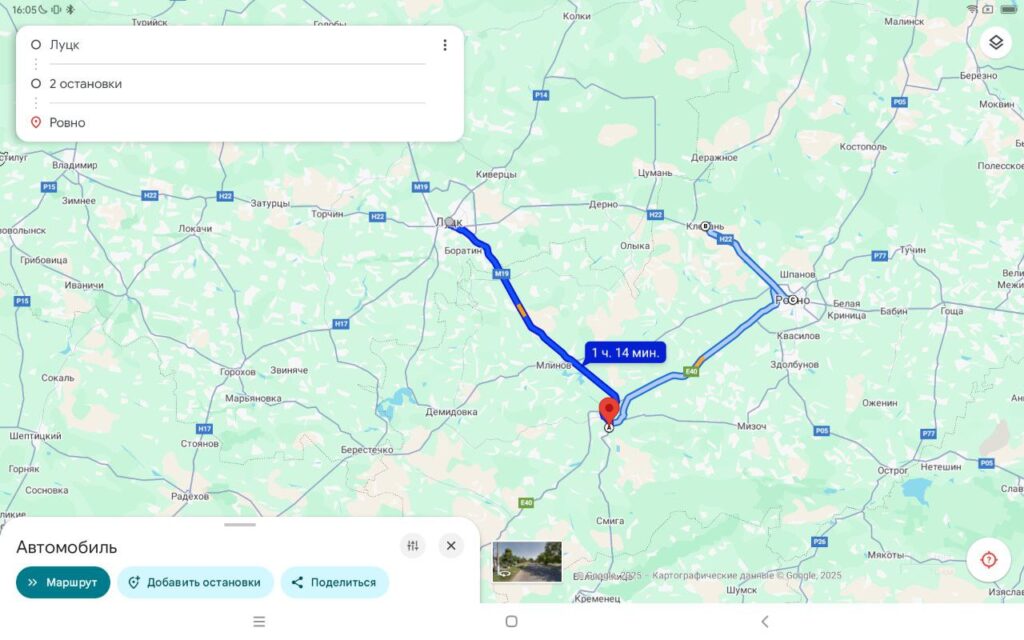
Task: Tap the red destination pin
Action: (609, 411)
